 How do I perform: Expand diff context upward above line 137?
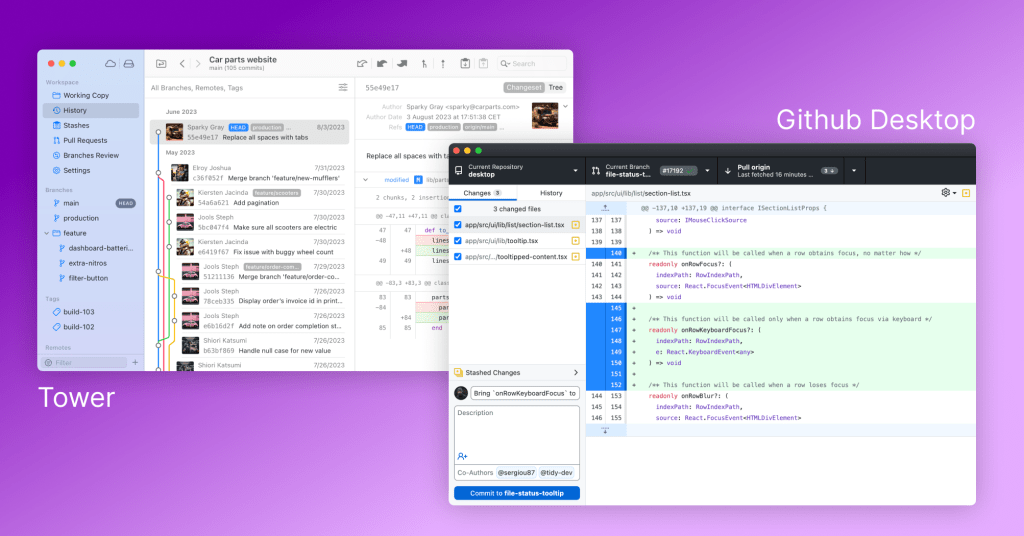click(x=605, y=208)
